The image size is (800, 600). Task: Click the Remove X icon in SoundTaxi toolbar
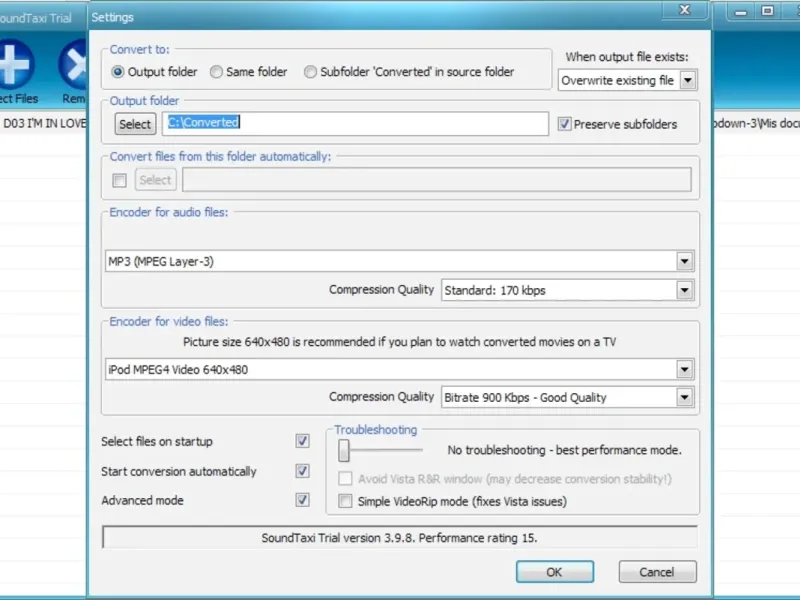[x=74, y=65]
